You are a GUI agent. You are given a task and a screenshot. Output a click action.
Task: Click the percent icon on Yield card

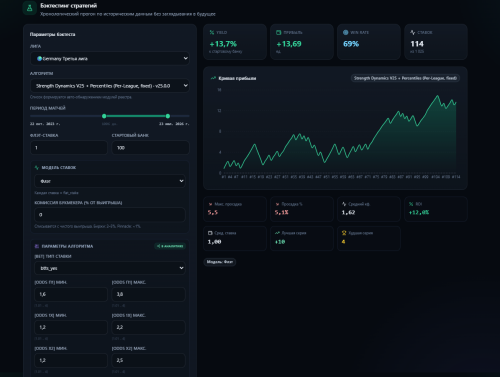click(x=212, y=32)
